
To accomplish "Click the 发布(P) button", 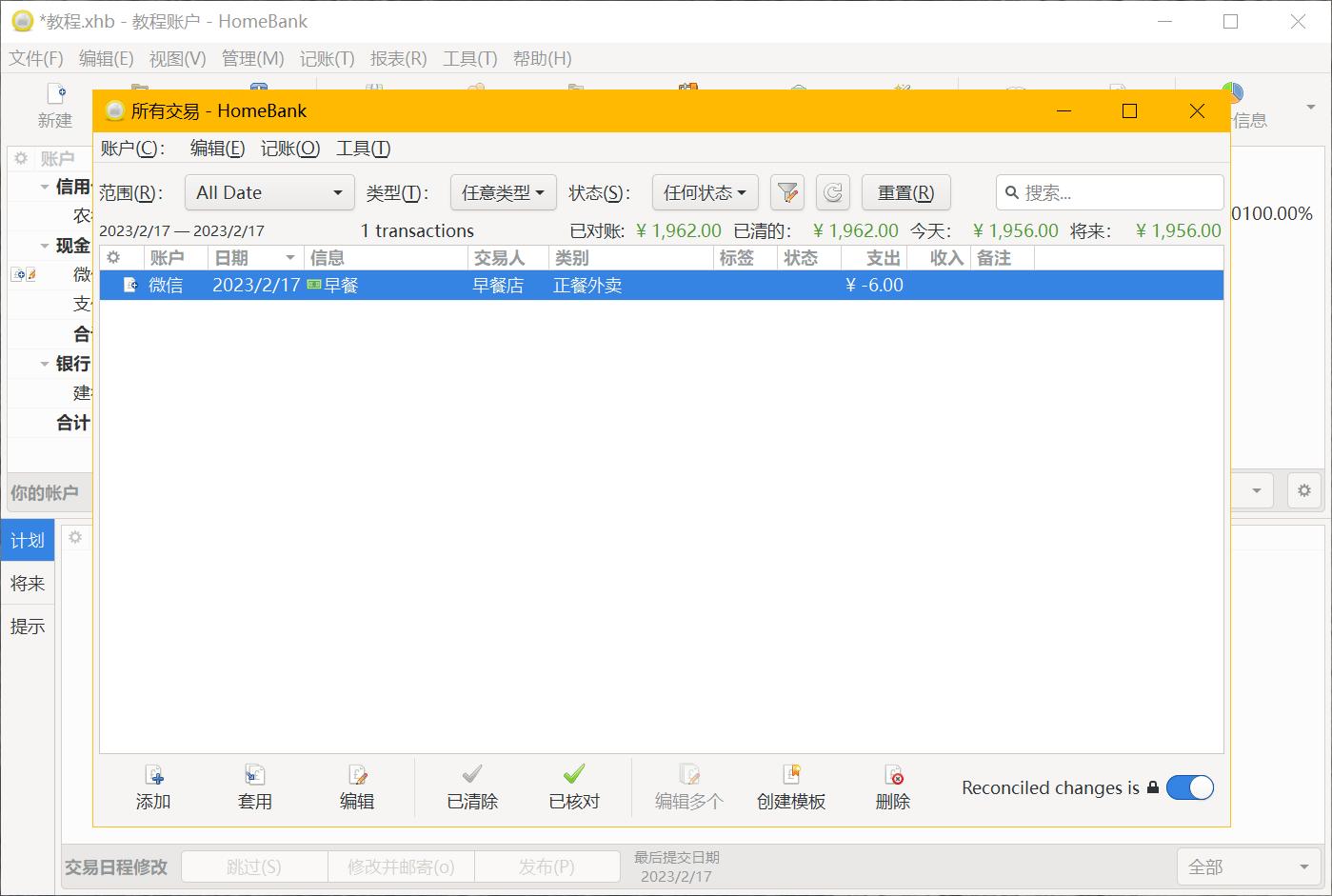I will (x=547, y=866).
